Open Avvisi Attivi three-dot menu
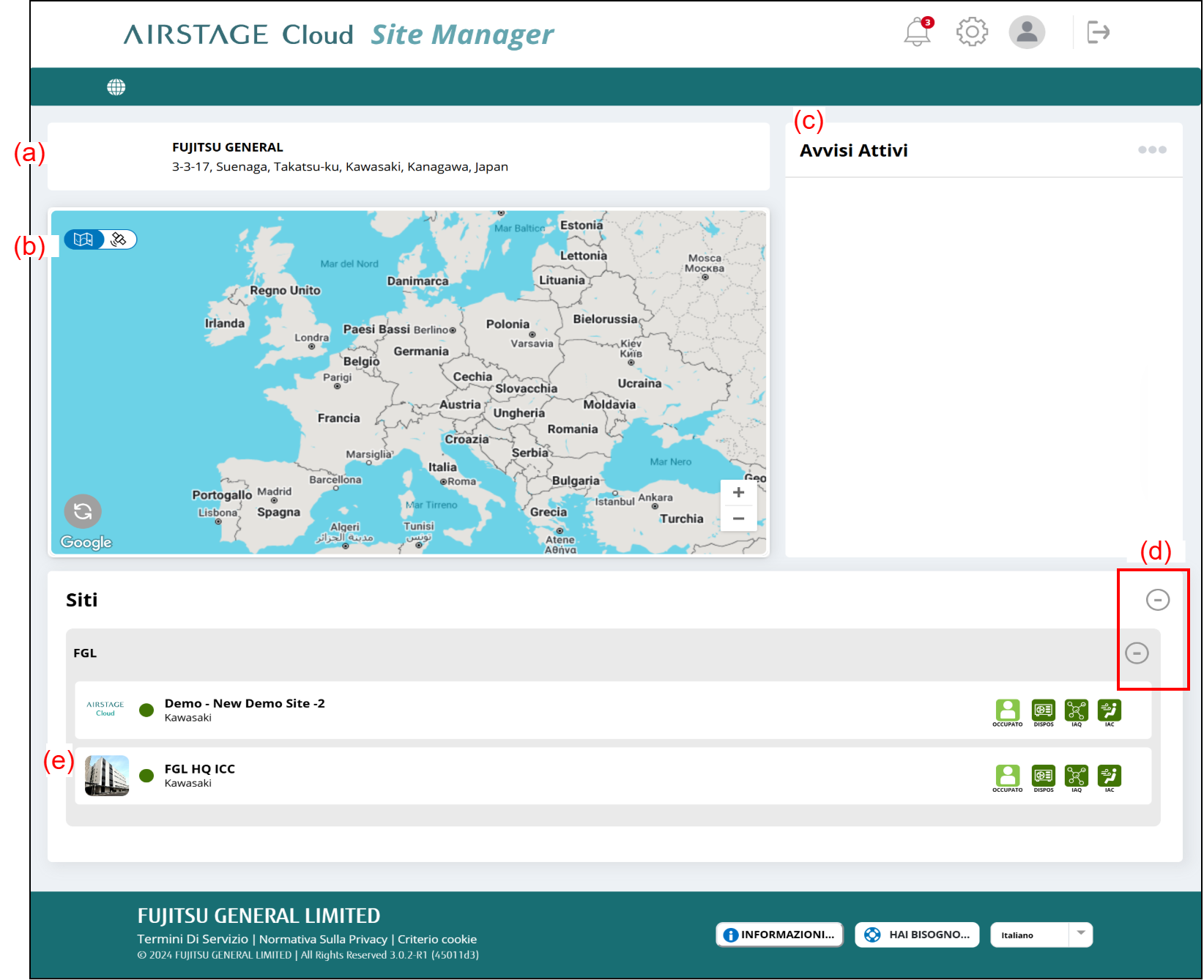The width and height of the screenshot is (1204, 980). (1151, 150)
